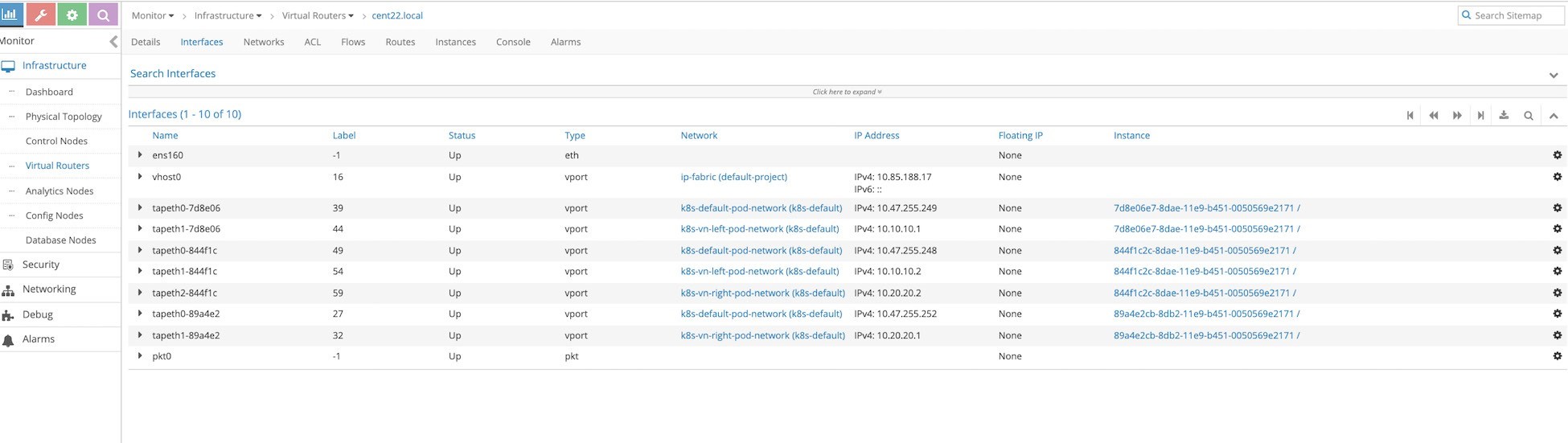Open gear menu for tapeth0-7d8e06 row
1568x443 pixels.
click(1557, 207)
